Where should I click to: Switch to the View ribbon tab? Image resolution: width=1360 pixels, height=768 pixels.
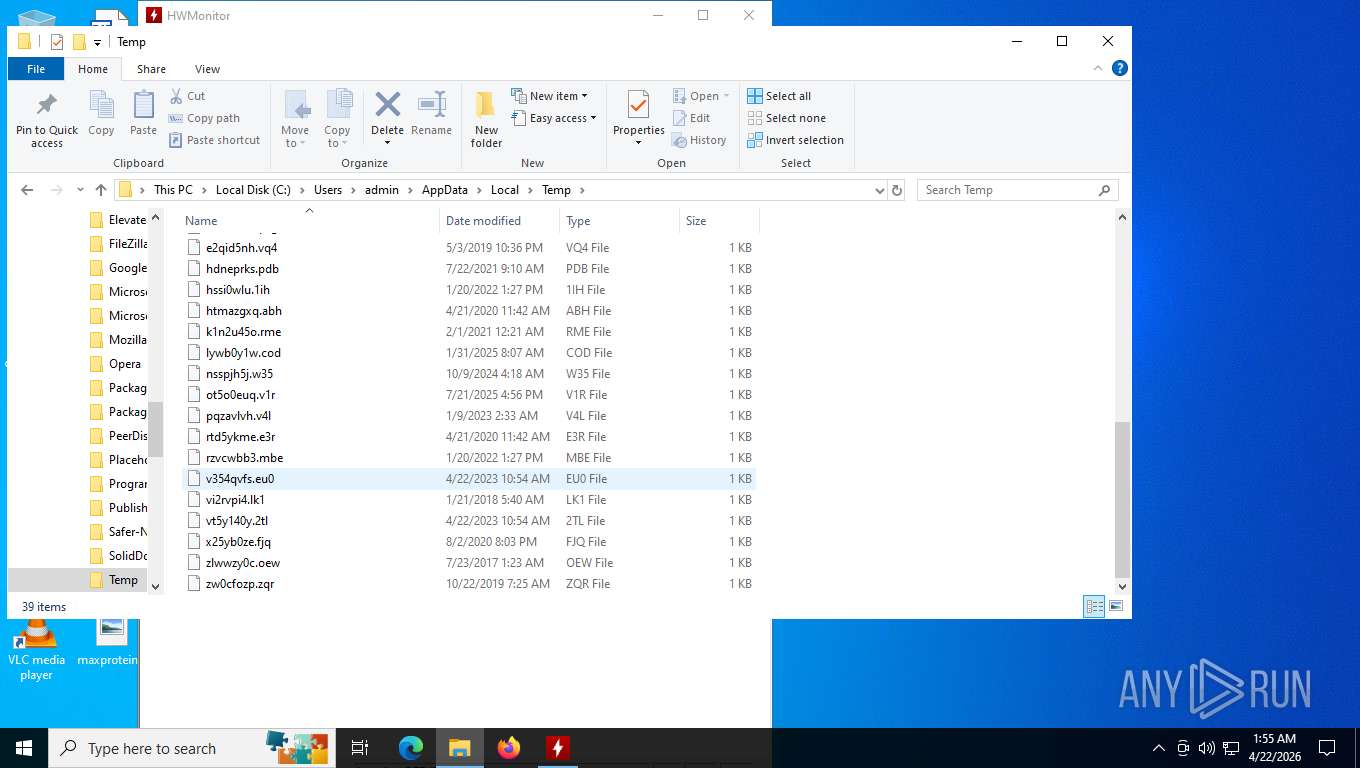207,69
